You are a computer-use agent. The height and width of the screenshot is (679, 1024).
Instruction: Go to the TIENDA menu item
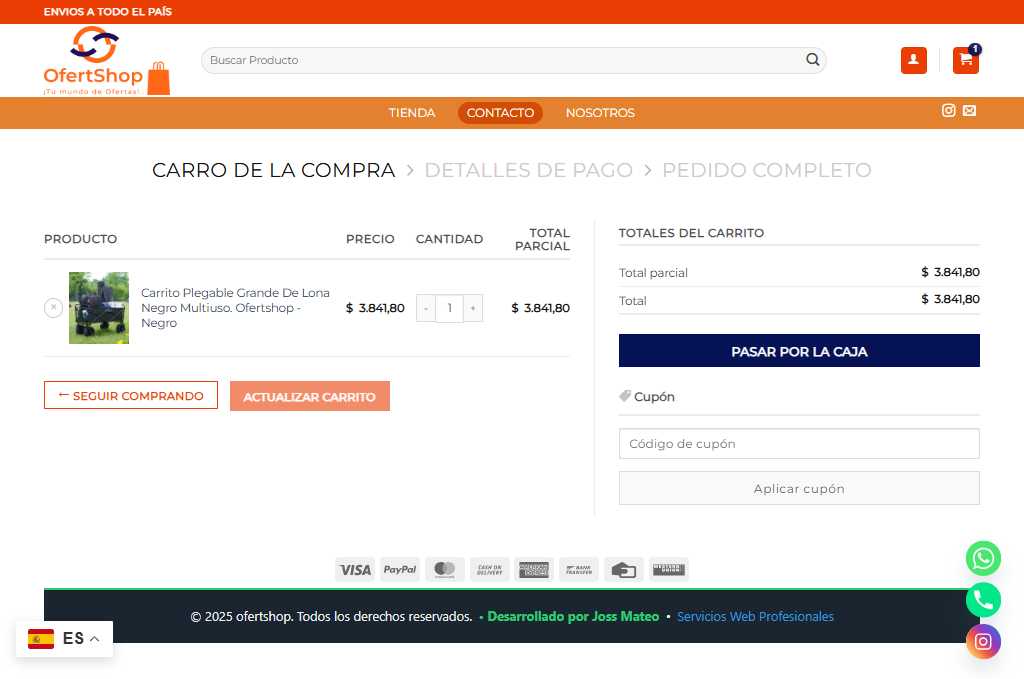coord(412,113)
